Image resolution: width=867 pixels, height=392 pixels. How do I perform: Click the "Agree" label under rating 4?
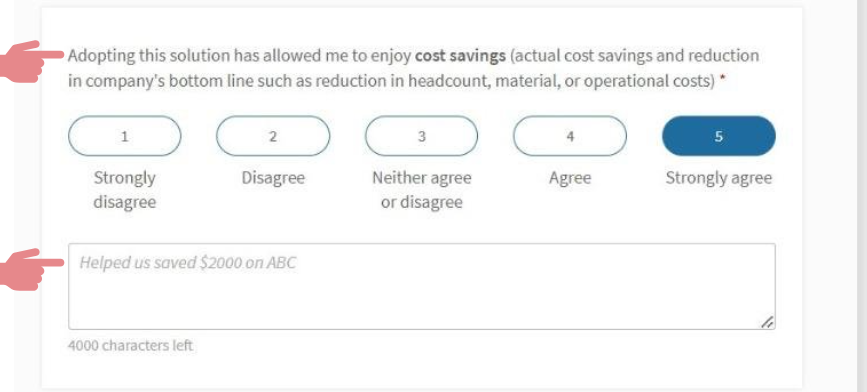point(570,178)
